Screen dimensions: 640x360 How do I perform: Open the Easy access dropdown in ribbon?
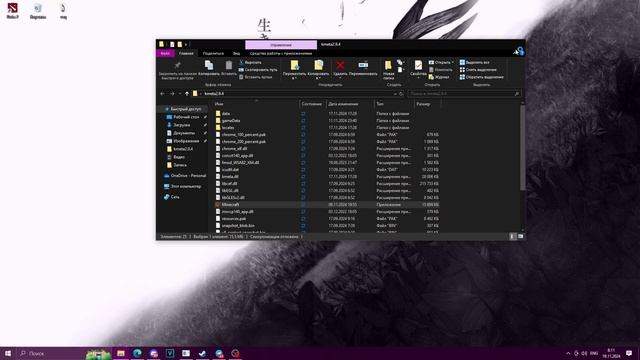400,70
